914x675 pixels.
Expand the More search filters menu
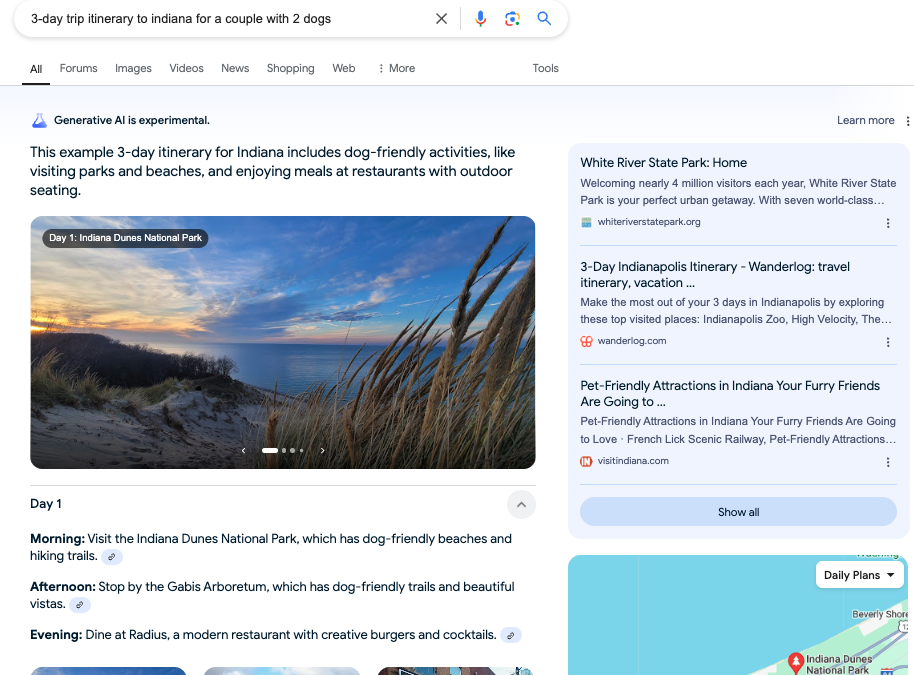coord(396,68)
